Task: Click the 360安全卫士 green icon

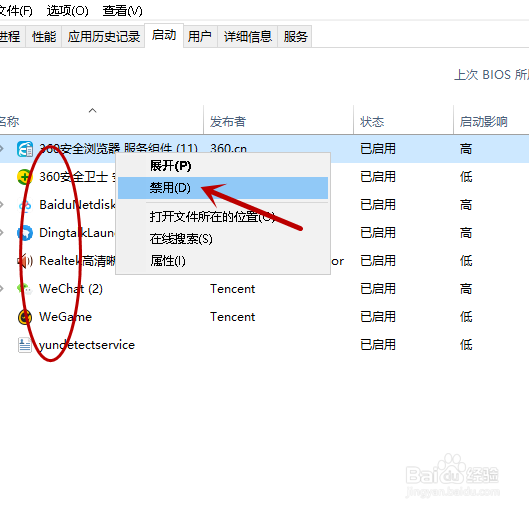Action: tap(25, 177)
